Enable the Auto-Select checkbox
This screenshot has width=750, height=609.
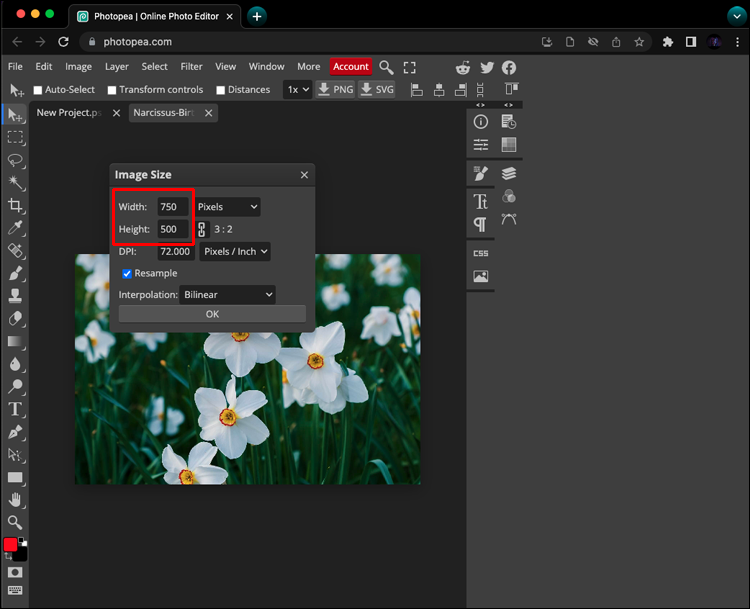coord(39,90)
